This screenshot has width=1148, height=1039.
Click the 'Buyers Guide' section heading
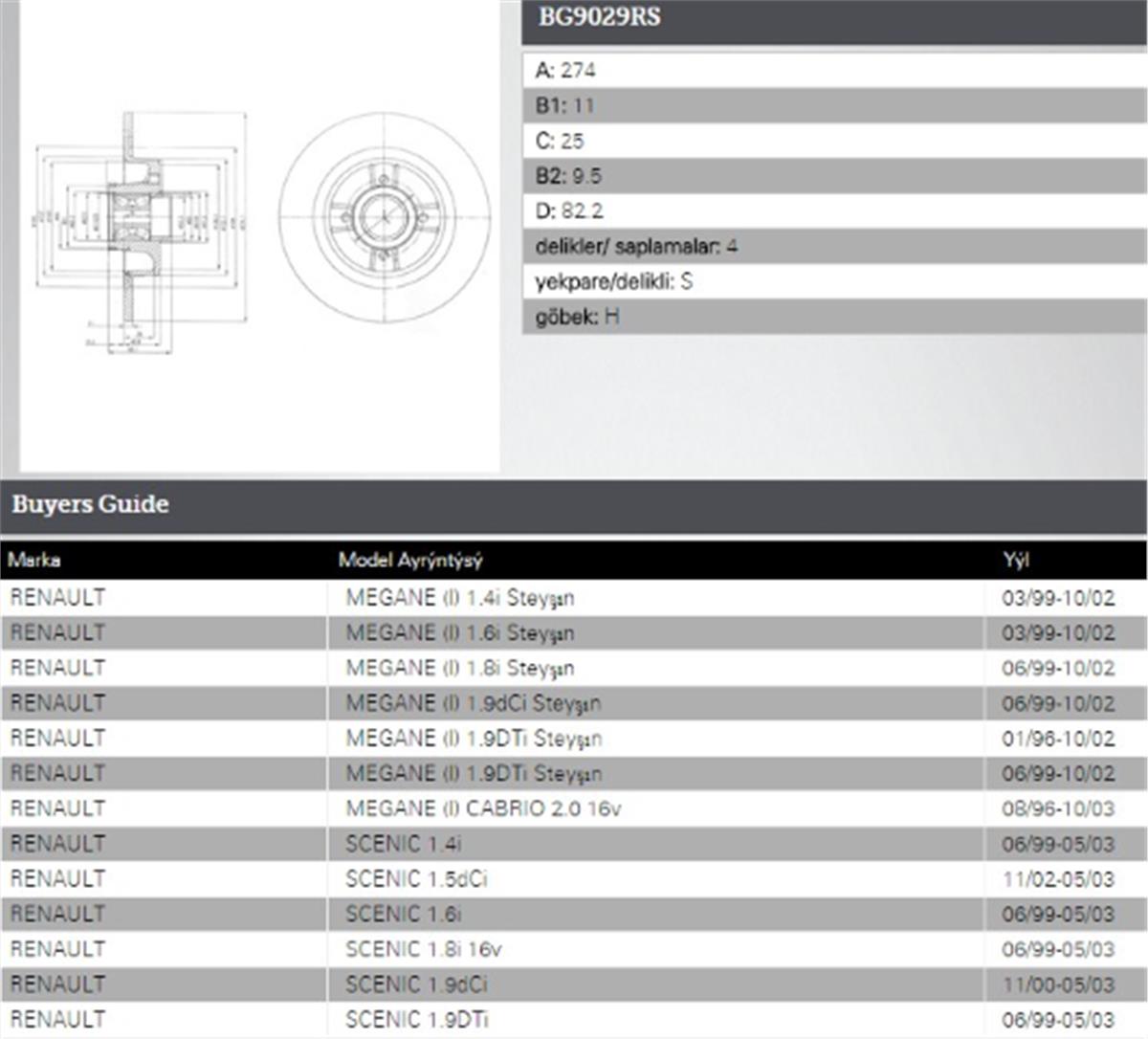coord(91,504)
